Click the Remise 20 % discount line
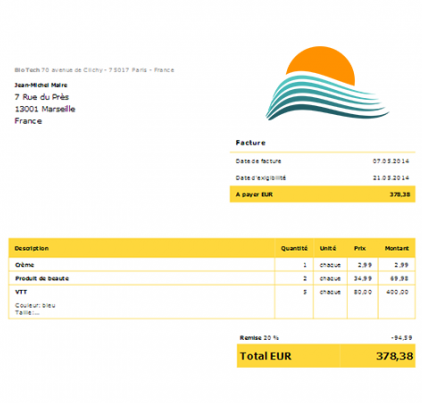 326,338
